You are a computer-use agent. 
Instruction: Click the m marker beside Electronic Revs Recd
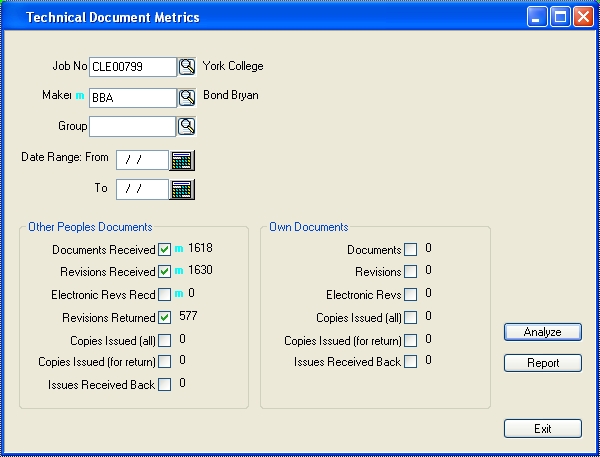click(x=179, y=294)
